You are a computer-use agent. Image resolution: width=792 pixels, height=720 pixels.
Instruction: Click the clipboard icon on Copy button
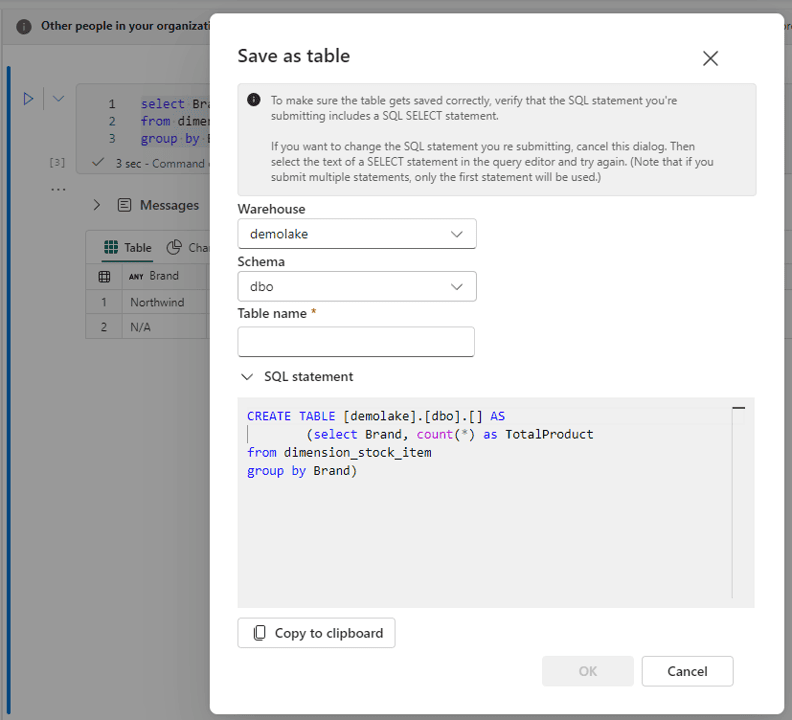(260, 633)
